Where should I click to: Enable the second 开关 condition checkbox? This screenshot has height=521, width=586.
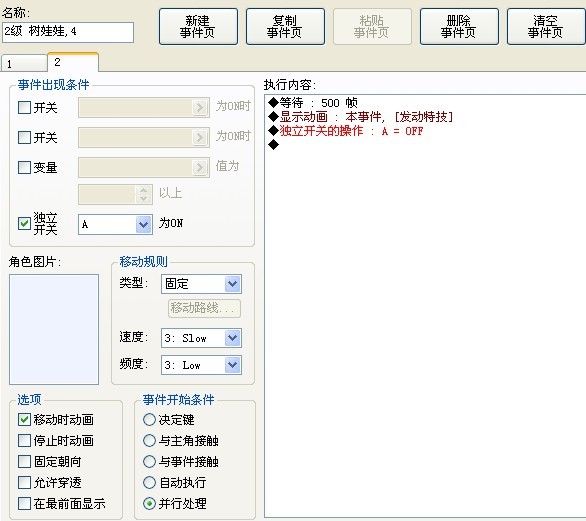24,138
